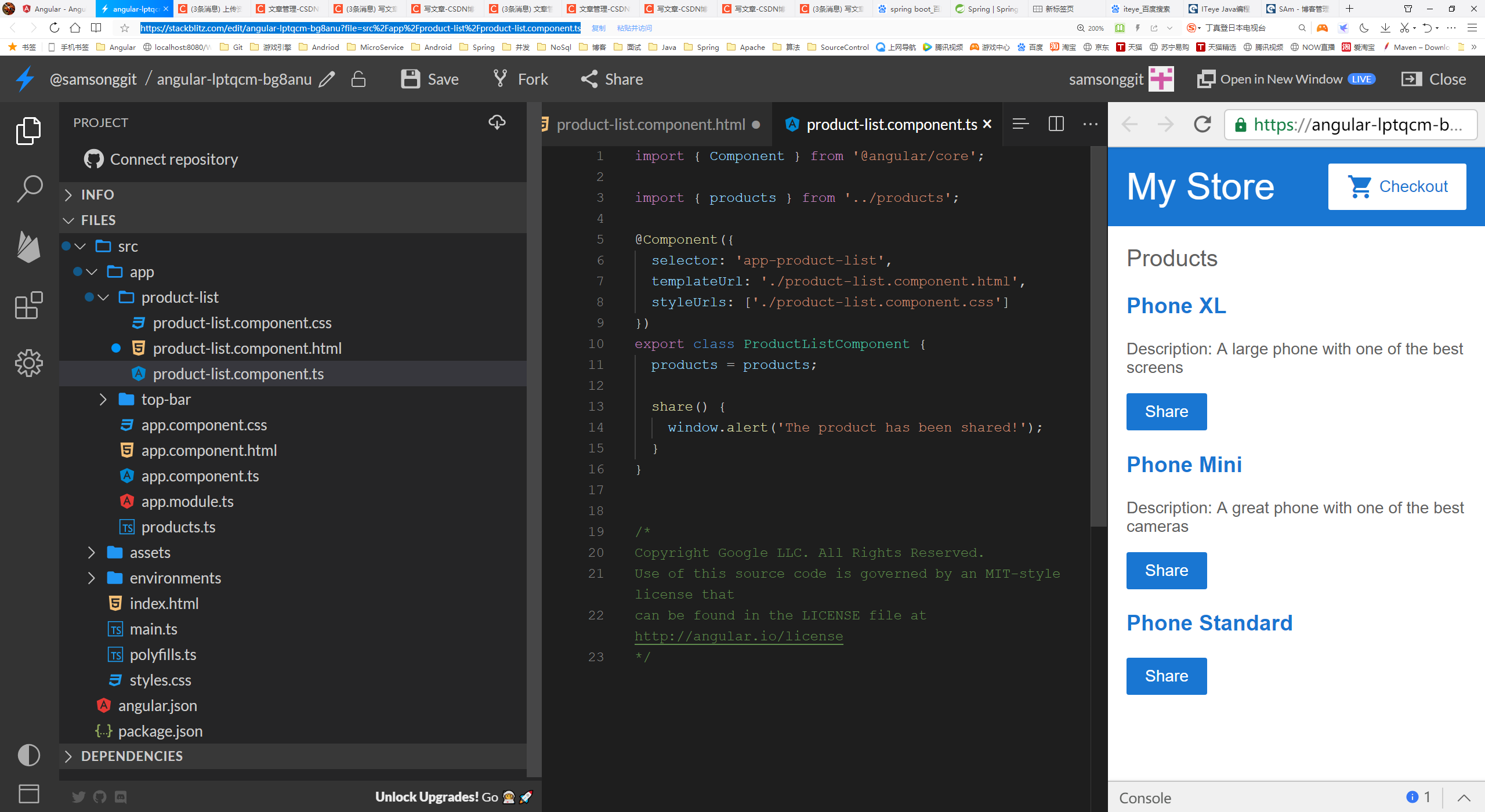
Task: Click the StackBlitz lightning bolt logo
Action: pyautogui.click(x=25, y=79)
